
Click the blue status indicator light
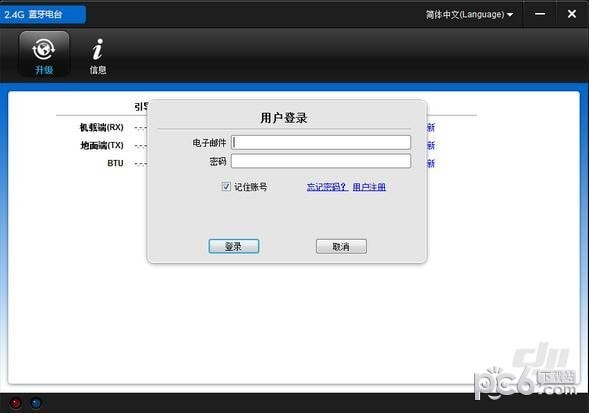click(x=36, y=403)
